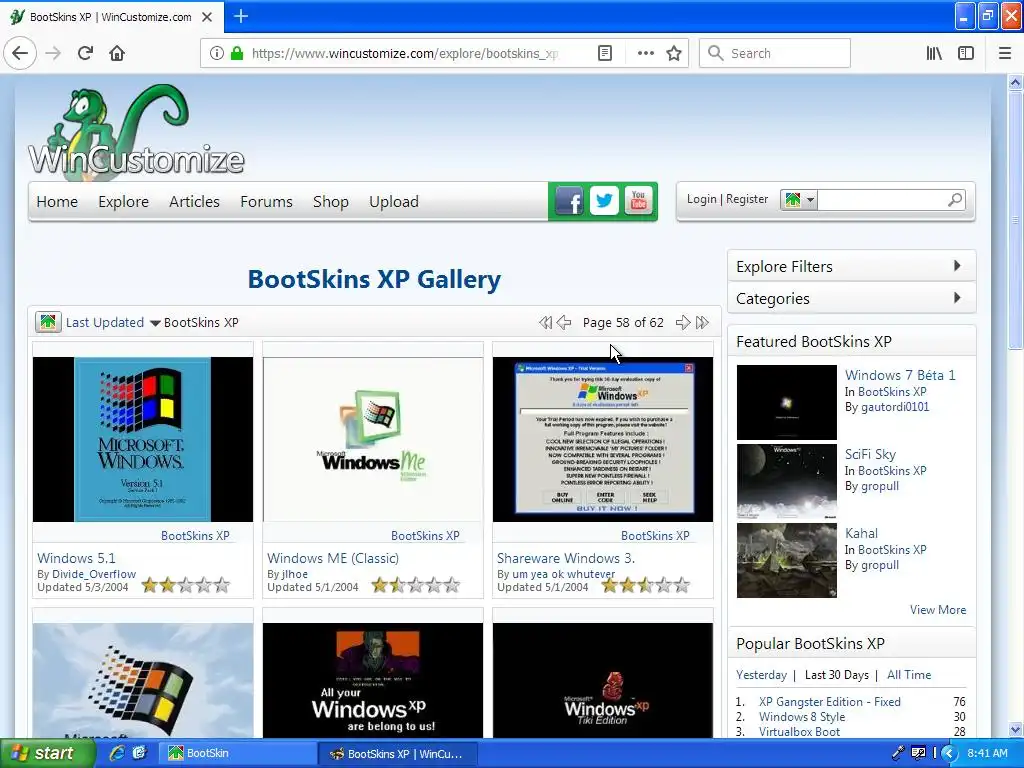Click the gallery home icon beside Last Updated
Screen dimensions: 1024x768
click(48, 322)
